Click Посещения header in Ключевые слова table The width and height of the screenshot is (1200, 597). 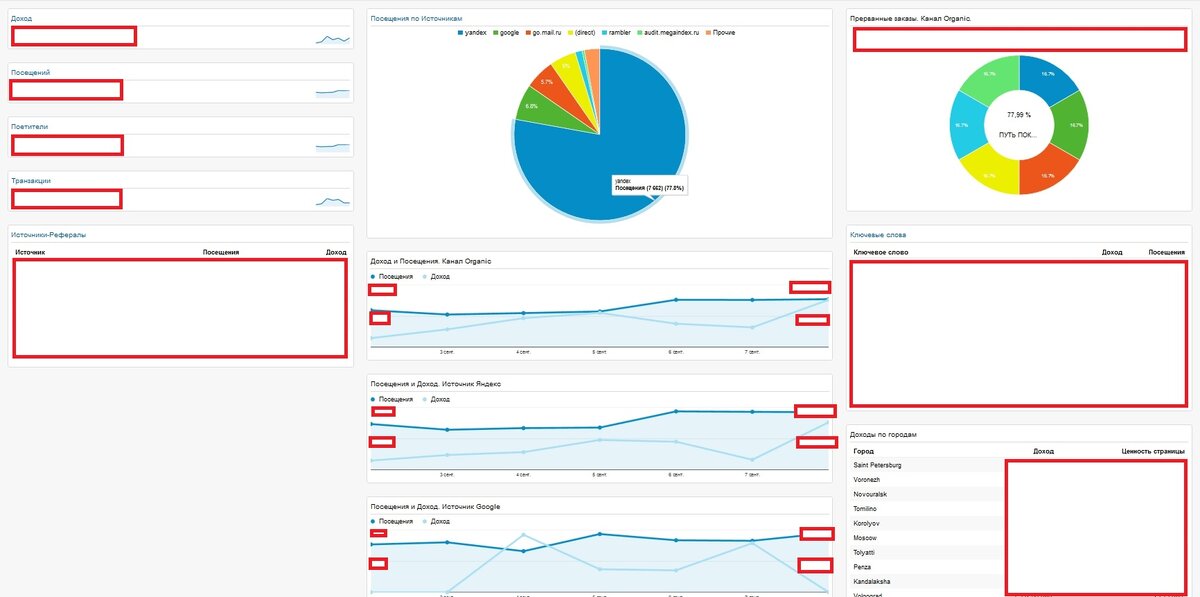(x=1167, y=252)
